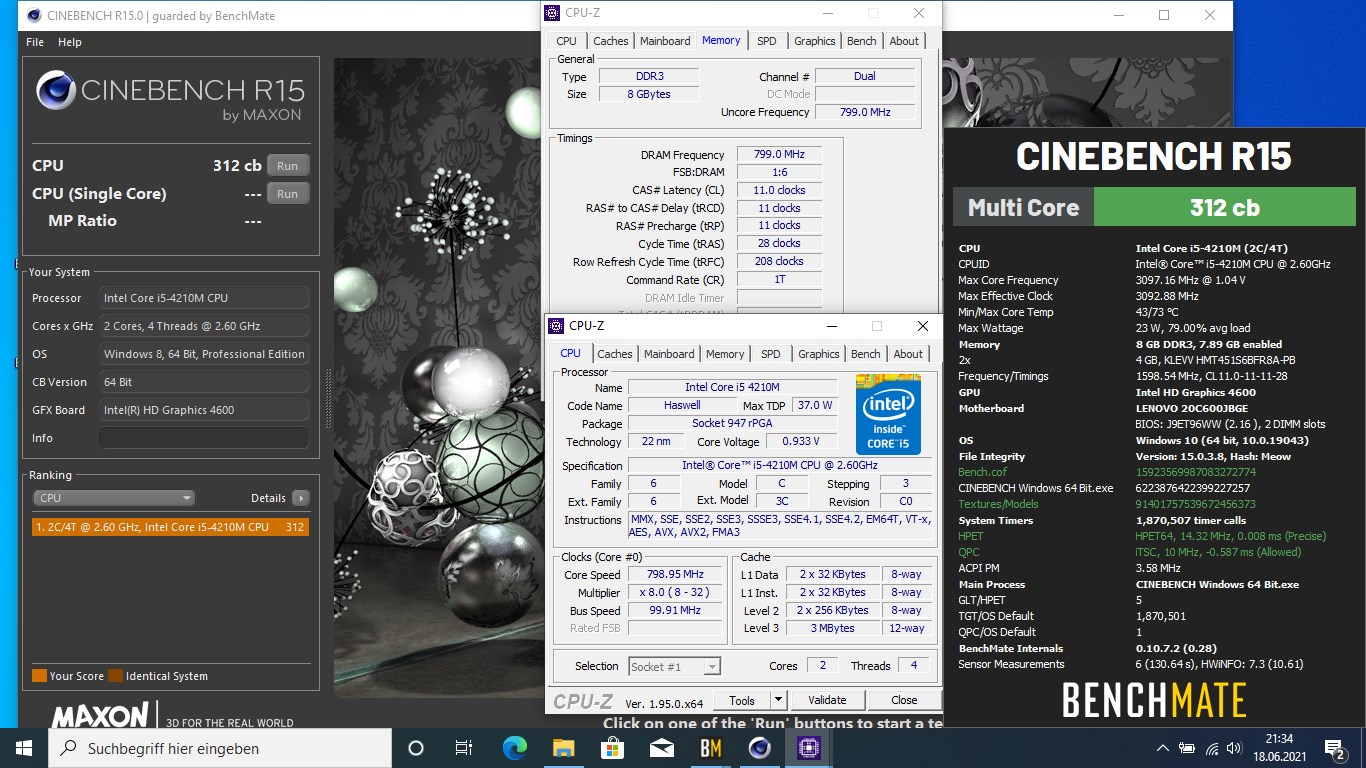1366x768 pixels.
Task: Open SPD tab in lower CPU-Z window
Action: pyautogui.click(x=771, y=354)
